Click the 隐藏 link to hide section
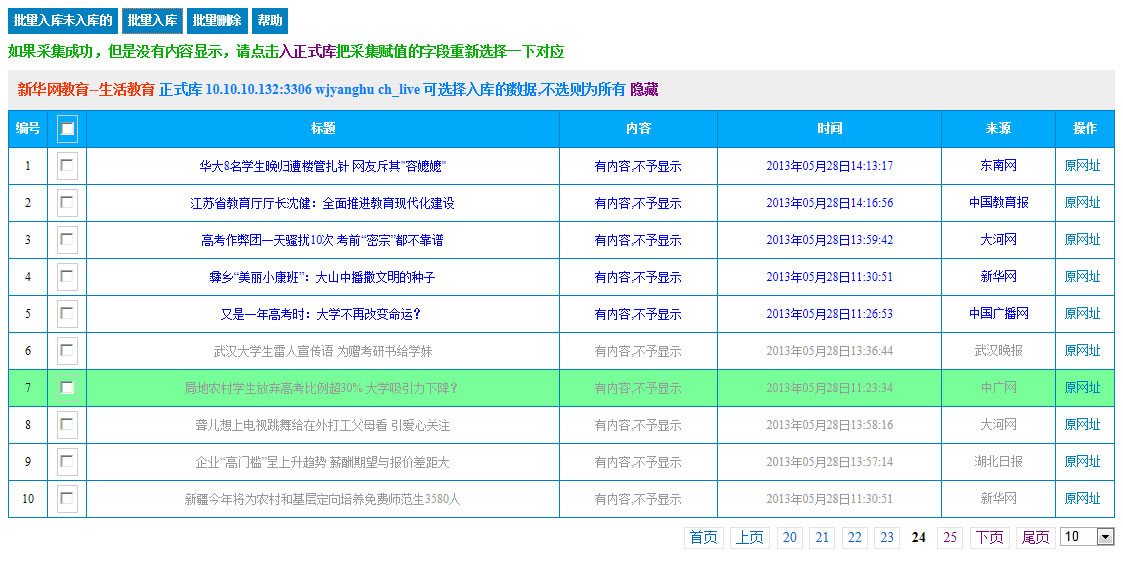The image size is (1123, 580). pos(644,89)
